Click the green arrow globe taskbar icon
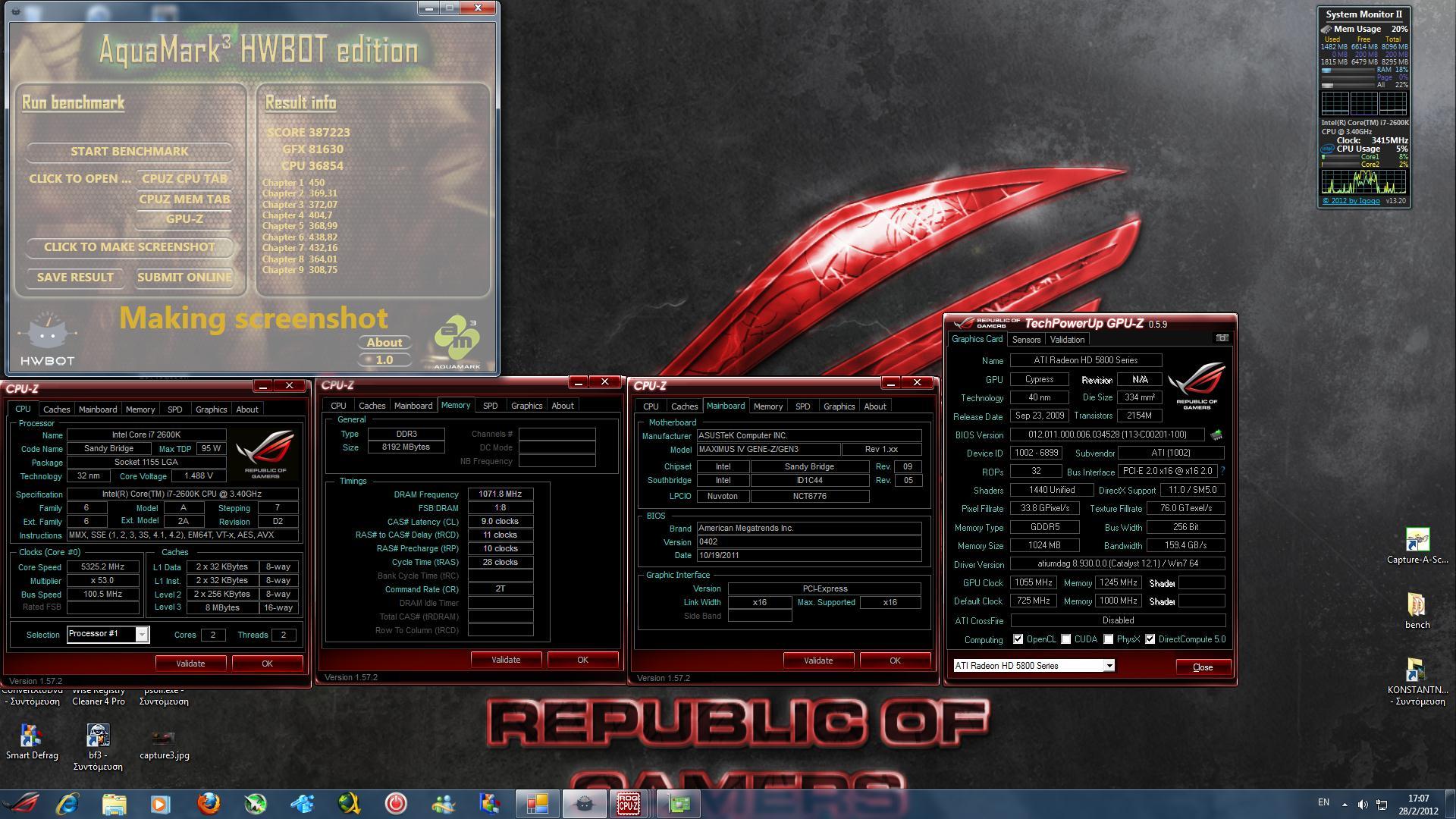The width and height of the screenshot is (1456, 819). pos(255,803)
